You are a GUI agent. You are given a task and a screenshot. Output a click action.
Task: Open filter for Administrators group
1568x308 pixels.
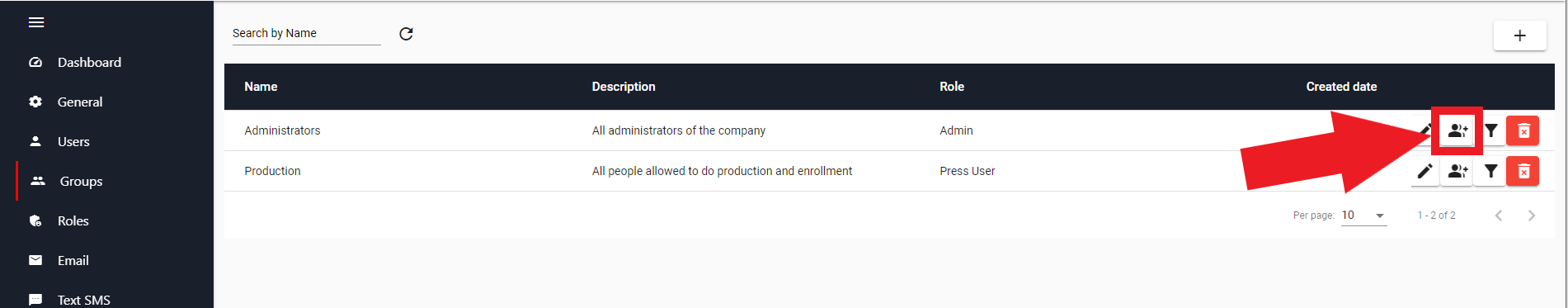1490,130
